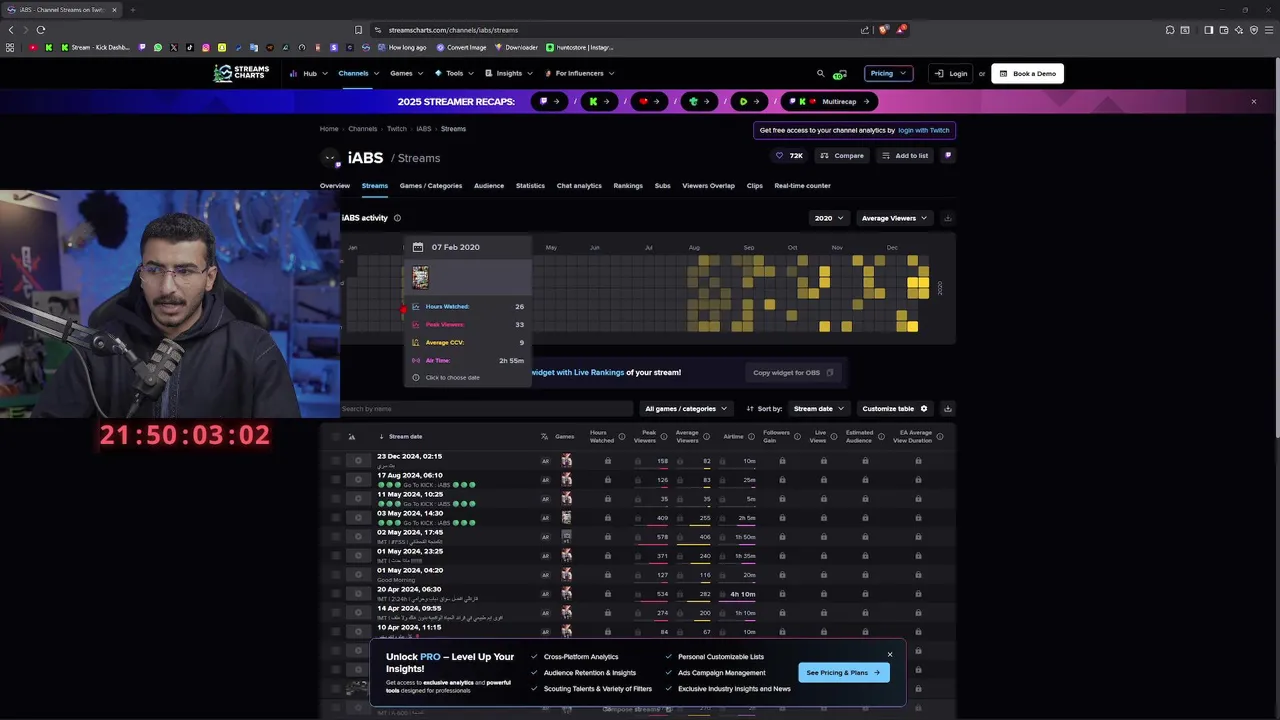Open the Pricing dropdown button
1280x720 pixels.
(888, 73)
